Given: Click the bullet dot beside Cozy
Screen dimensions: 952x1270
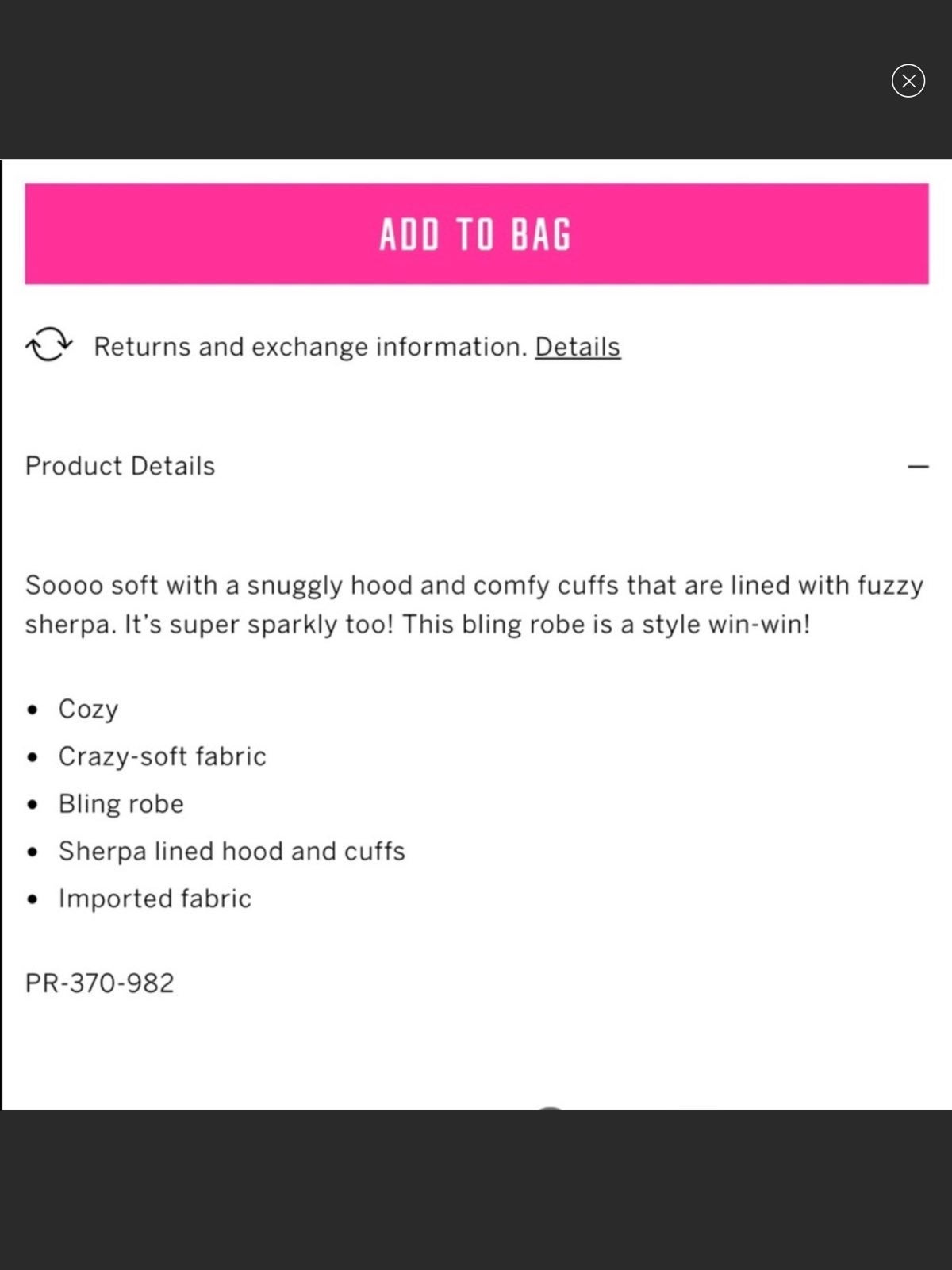Looking at the screenshot, I should tap(32, 710).
